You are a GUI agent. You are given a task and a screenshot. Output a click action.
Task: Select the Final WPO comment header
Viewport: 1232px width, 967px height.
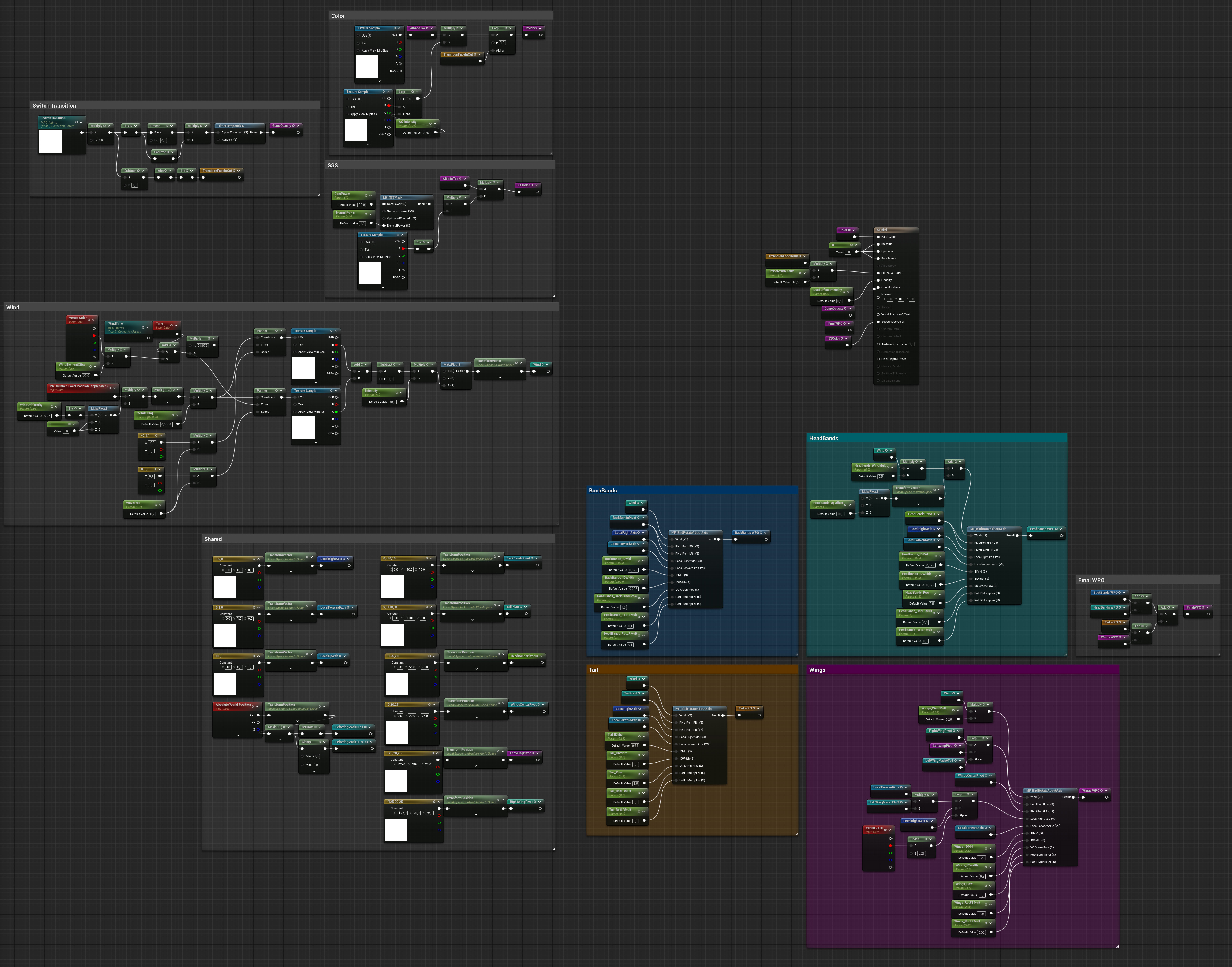(x=1148, y=580)
